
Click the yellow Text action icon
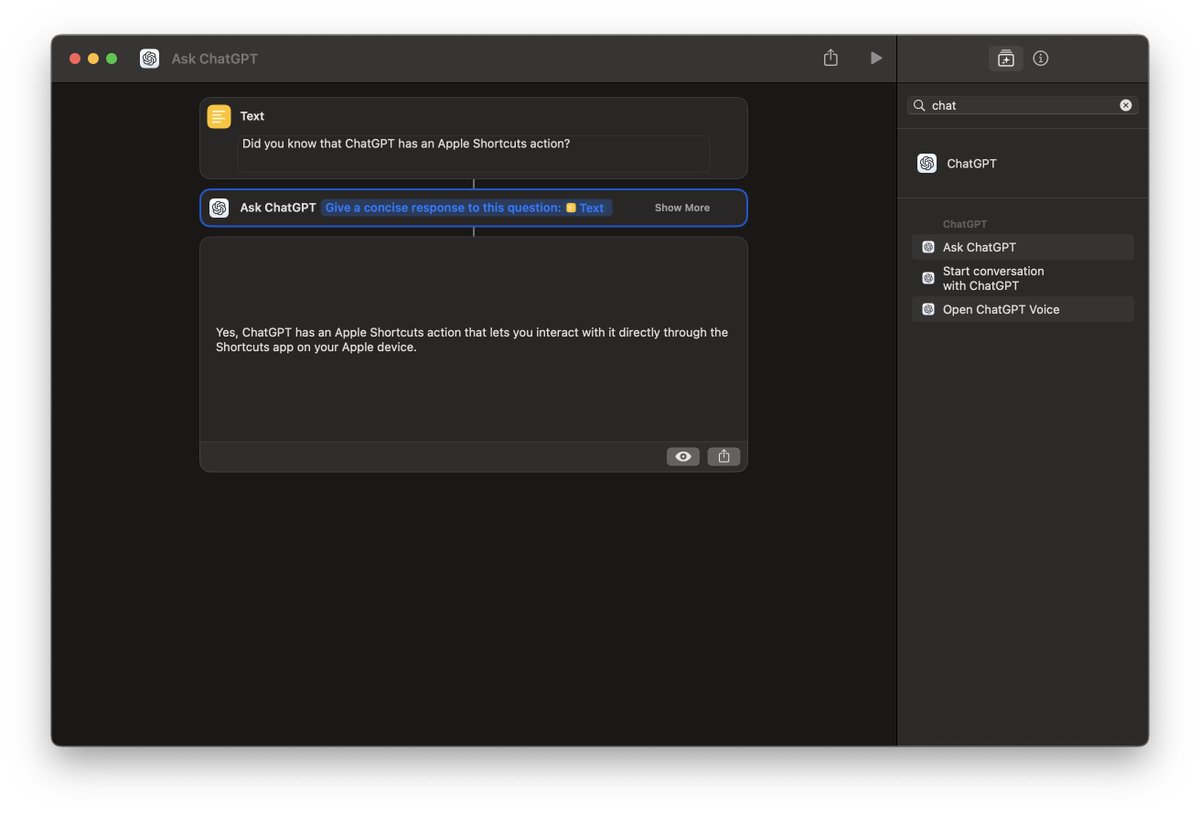pos(219,116)
